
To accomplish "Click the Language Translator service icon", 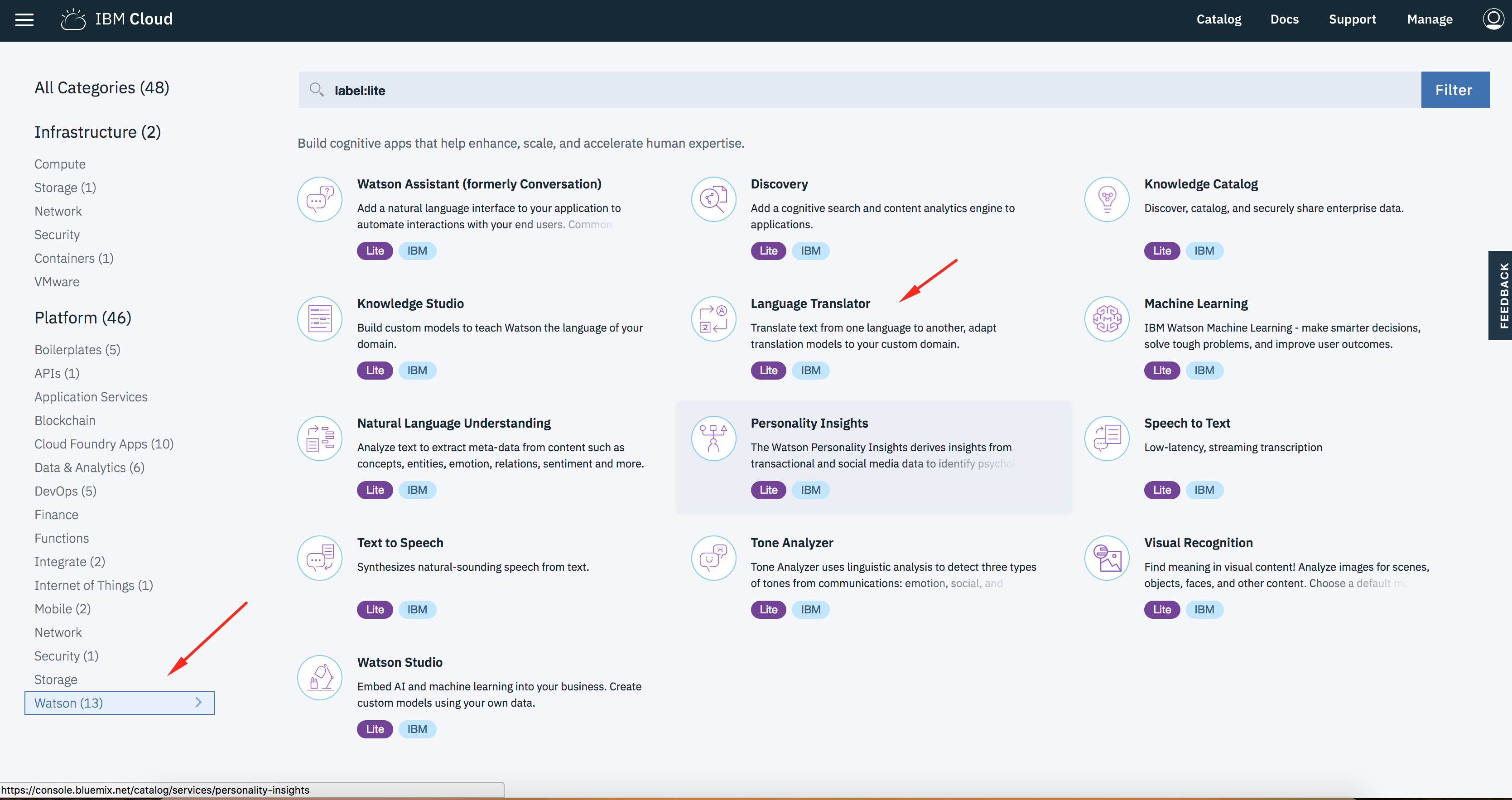I will [x=713, y=319].
